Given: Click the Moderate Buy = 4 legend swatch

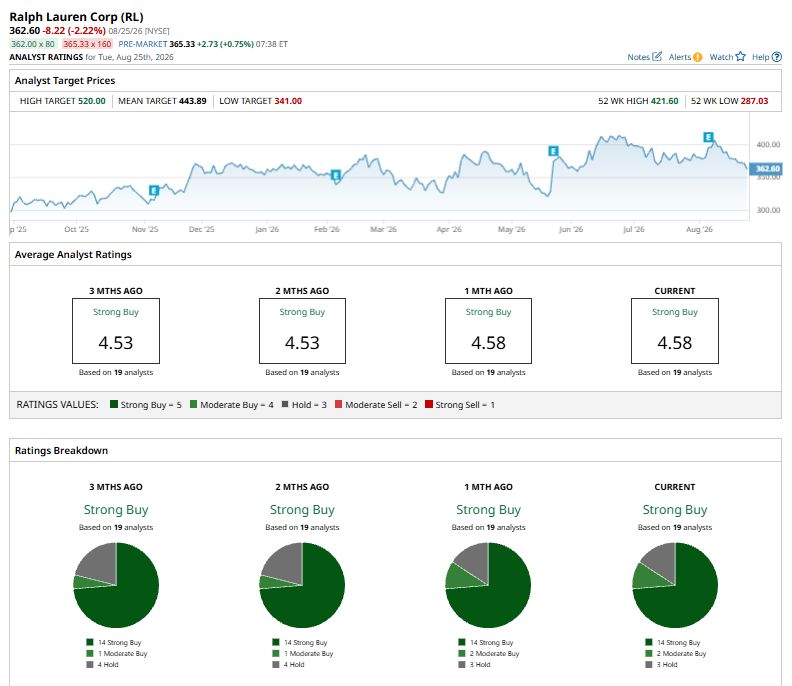Looking at the screenshot, I should point(193,404).
